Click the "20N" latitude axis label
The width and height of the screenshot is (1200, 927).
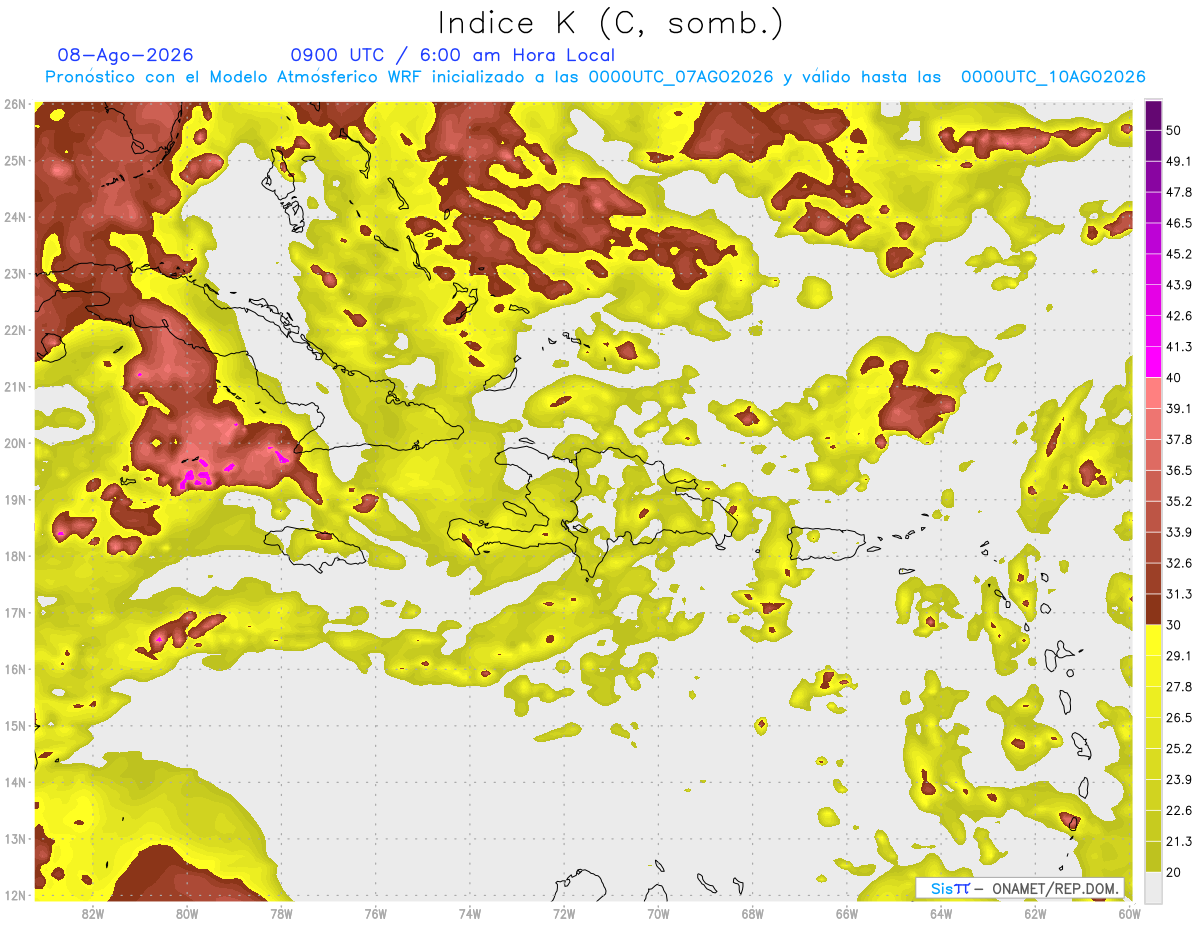click(x=15, y=443)
